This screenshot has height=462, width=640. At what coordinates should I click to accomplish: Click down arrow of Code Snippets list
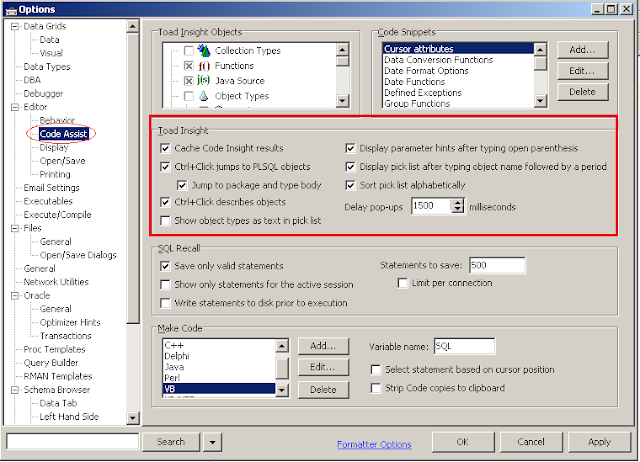(x=540, y=100)
